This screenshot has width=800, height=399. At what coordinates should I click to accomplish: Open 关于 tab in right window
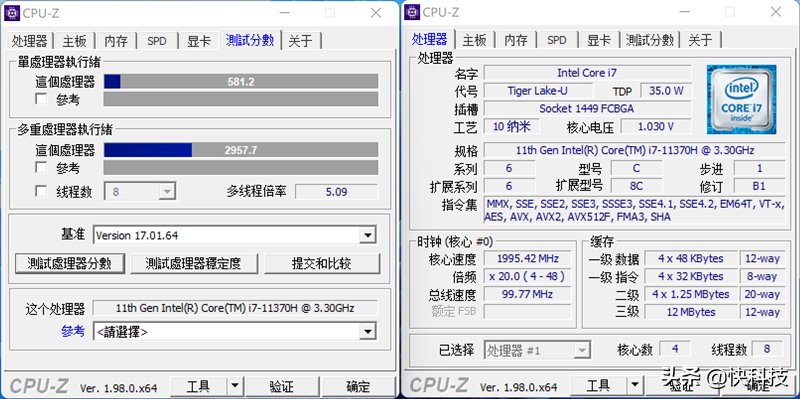point(700,40)
